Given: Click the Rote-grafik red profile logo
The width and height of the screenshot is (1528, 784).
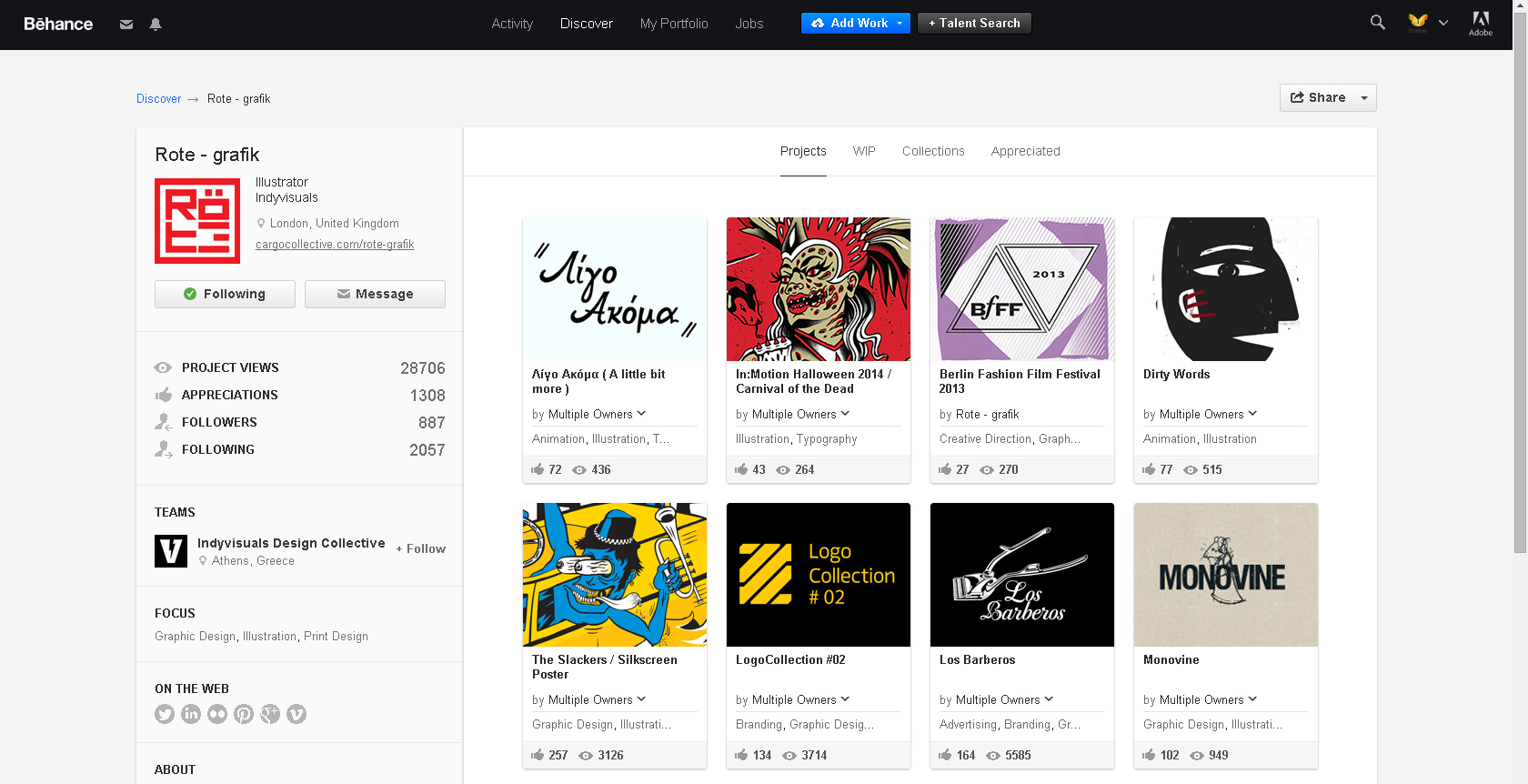Looking at the screenshot, I should pyautogui.click(x=197, y=221).
